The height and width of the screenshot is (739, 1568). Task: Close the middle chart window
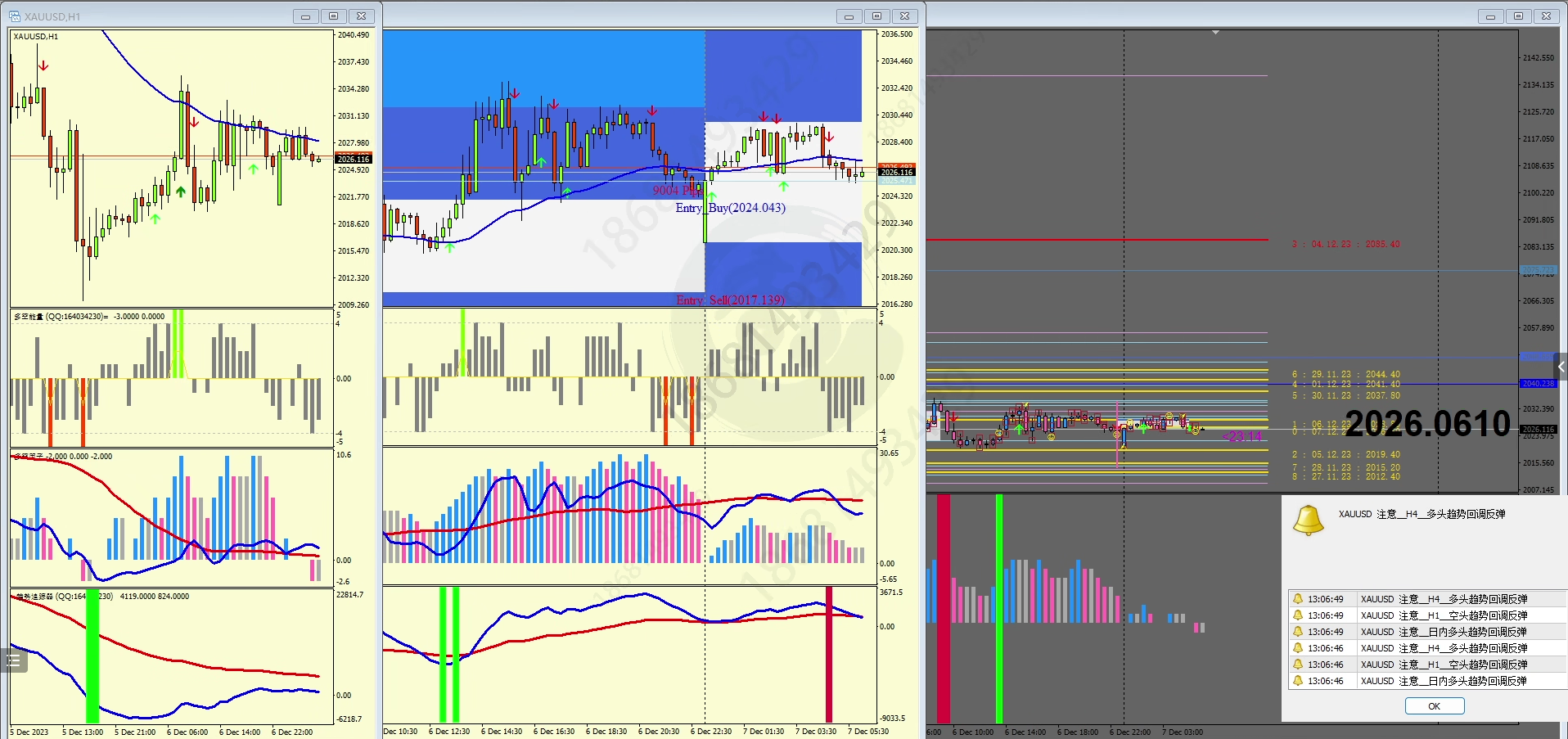tap(904, 16)
